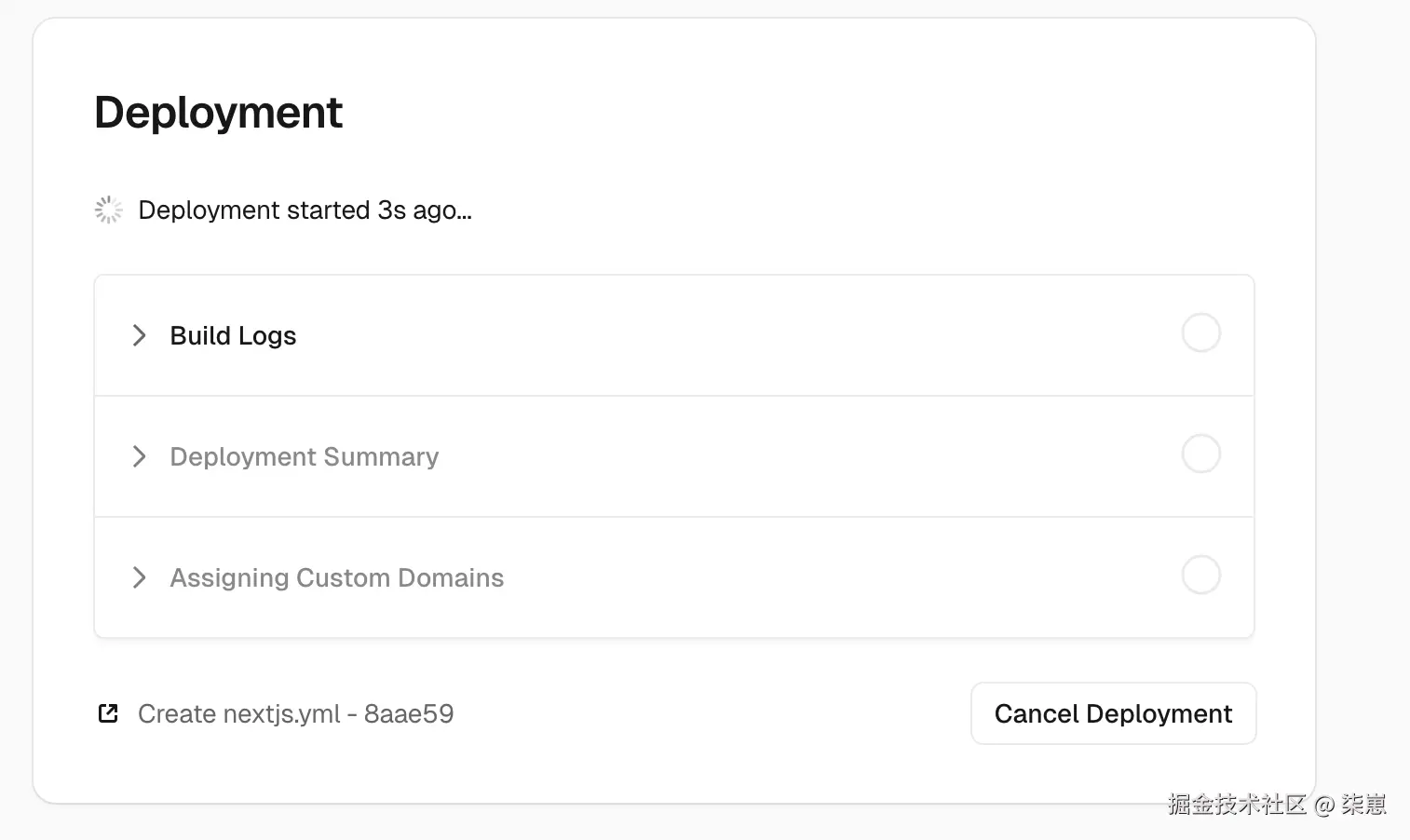This screenshot has width=1410, height=840.
Task: Click the Assigning Custom Domains status circle
Action: (x=1200, y=576)
